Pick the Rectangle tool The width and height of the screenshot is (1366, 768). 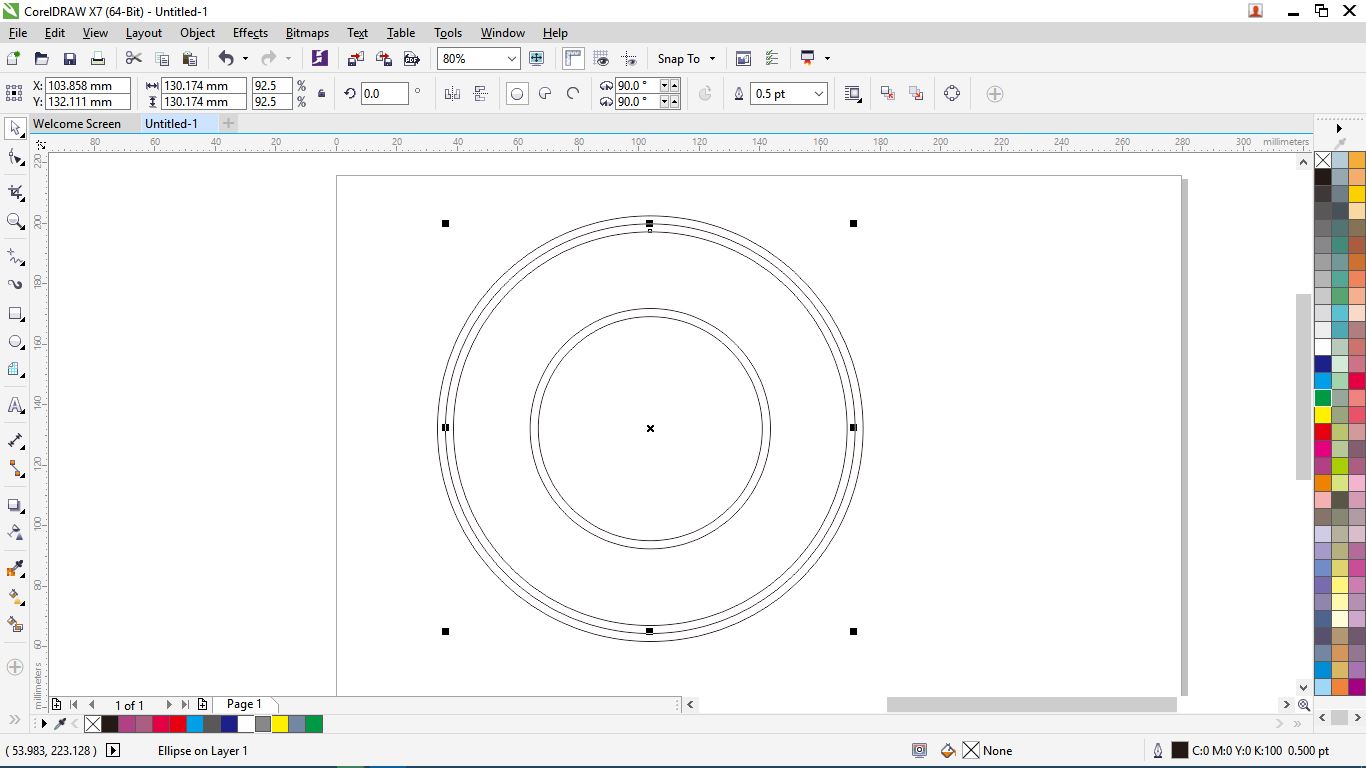point(15,314)
